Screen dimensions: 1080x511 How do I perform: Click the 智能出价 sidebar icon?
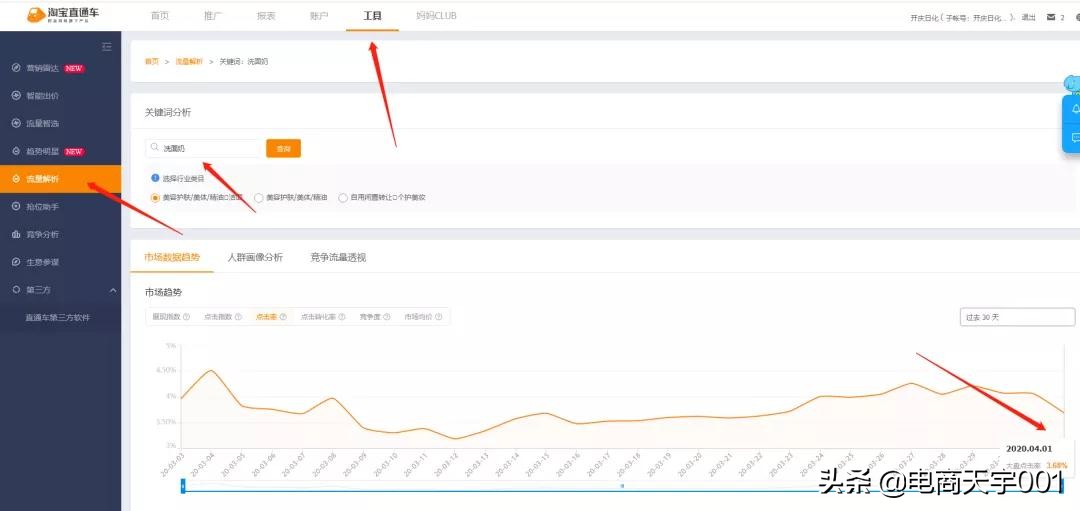(17, 96)
